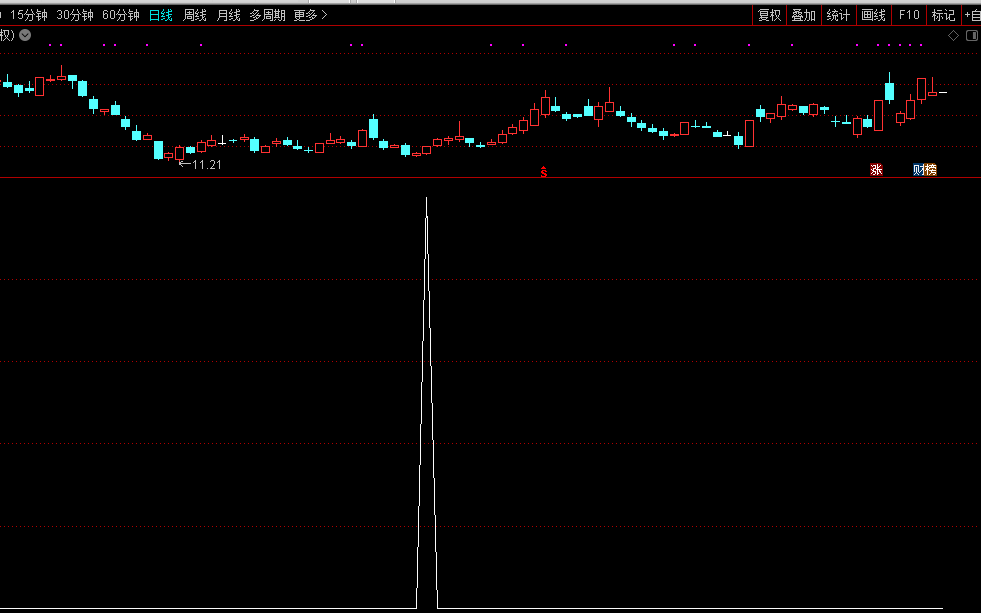Click the red S signal marker
The width and height of the screenshot is (981, 613).
click(x=544, y=173)
